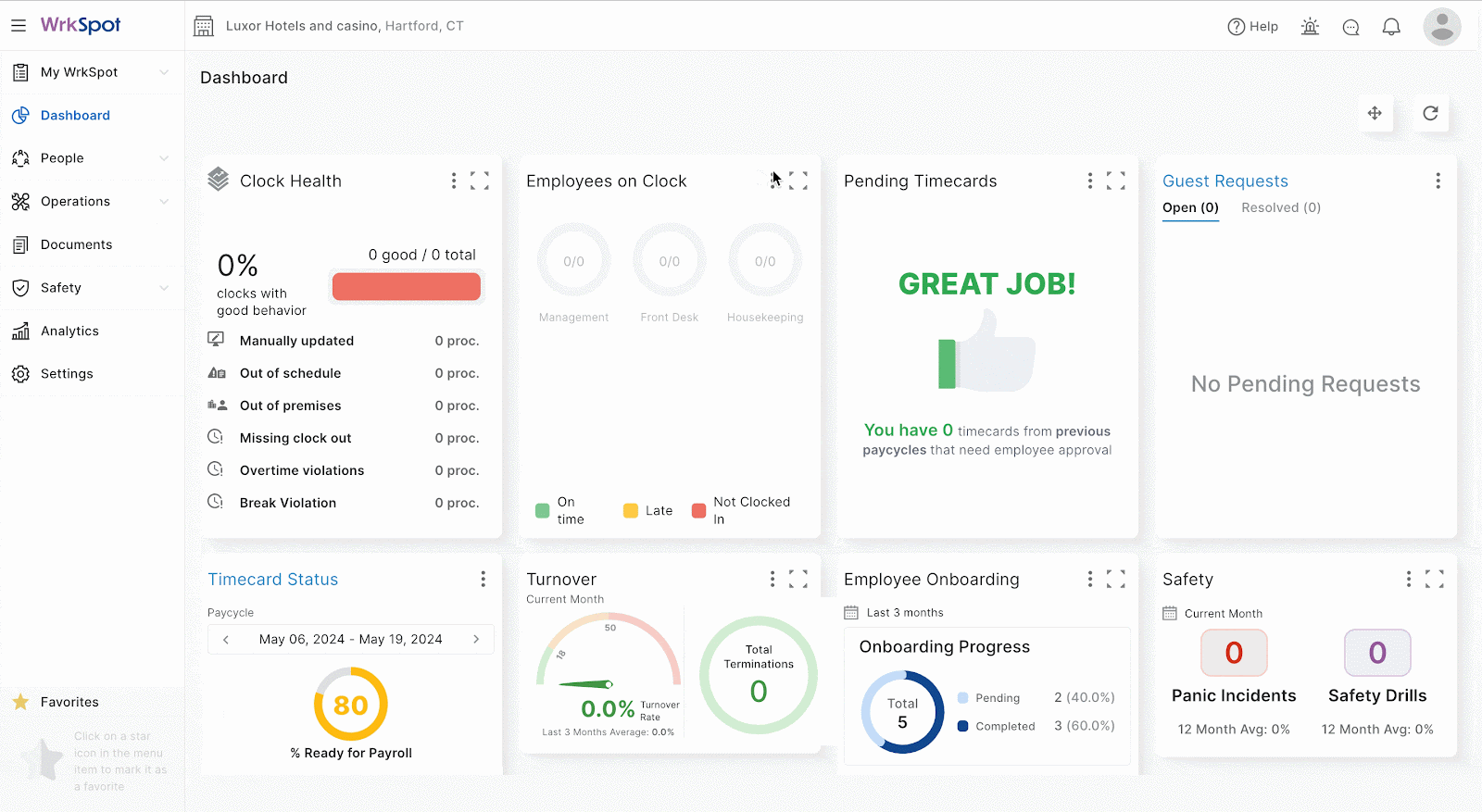This screenshot has width=1482, height=812.
Task: Click the hamburger menu icon
Action: pyautogui.click(x=19, y=26)
